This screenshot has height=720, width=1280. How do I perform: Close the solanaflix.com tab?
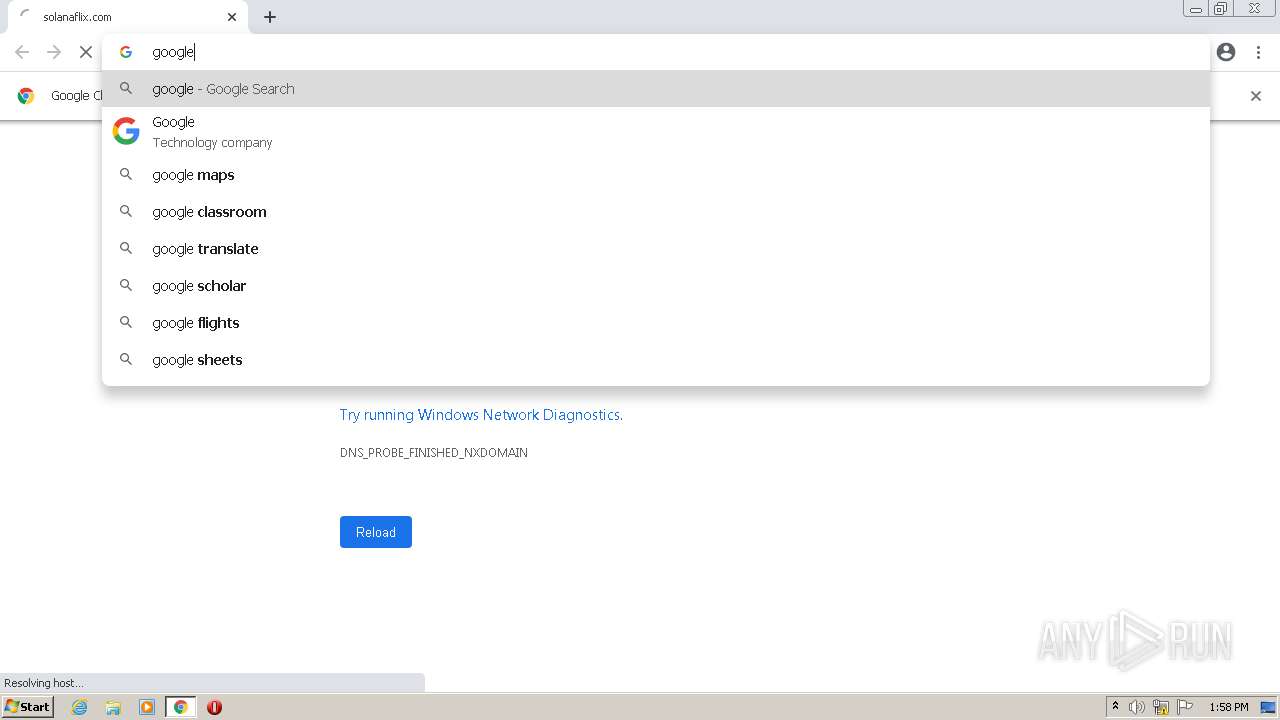pos(232,17)
